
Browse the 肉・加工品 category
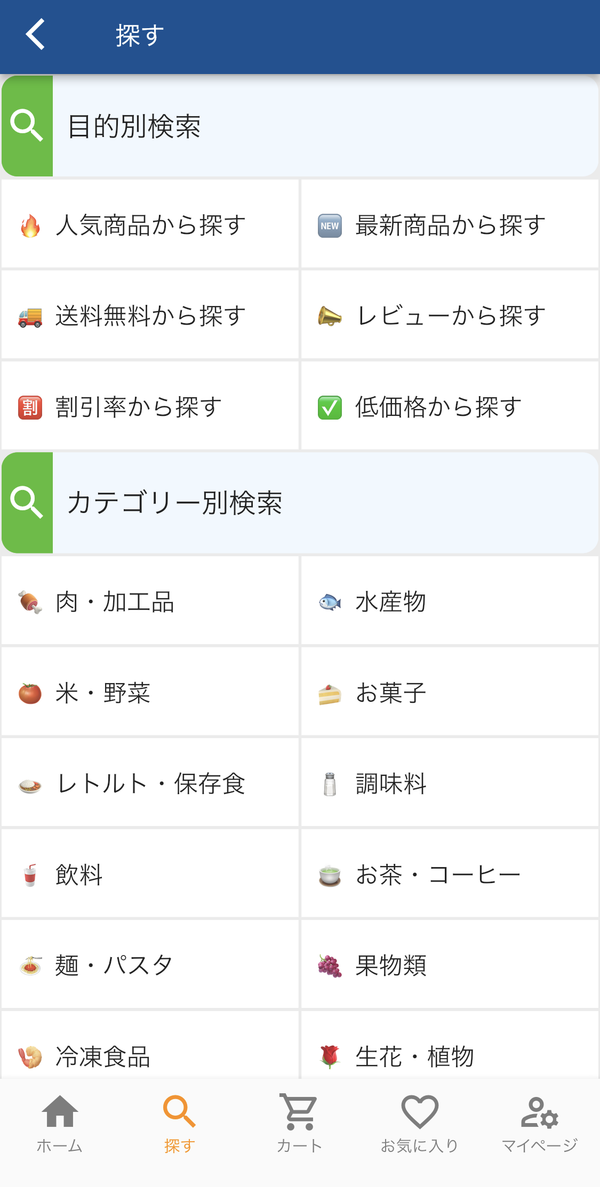tap(150, 602)
